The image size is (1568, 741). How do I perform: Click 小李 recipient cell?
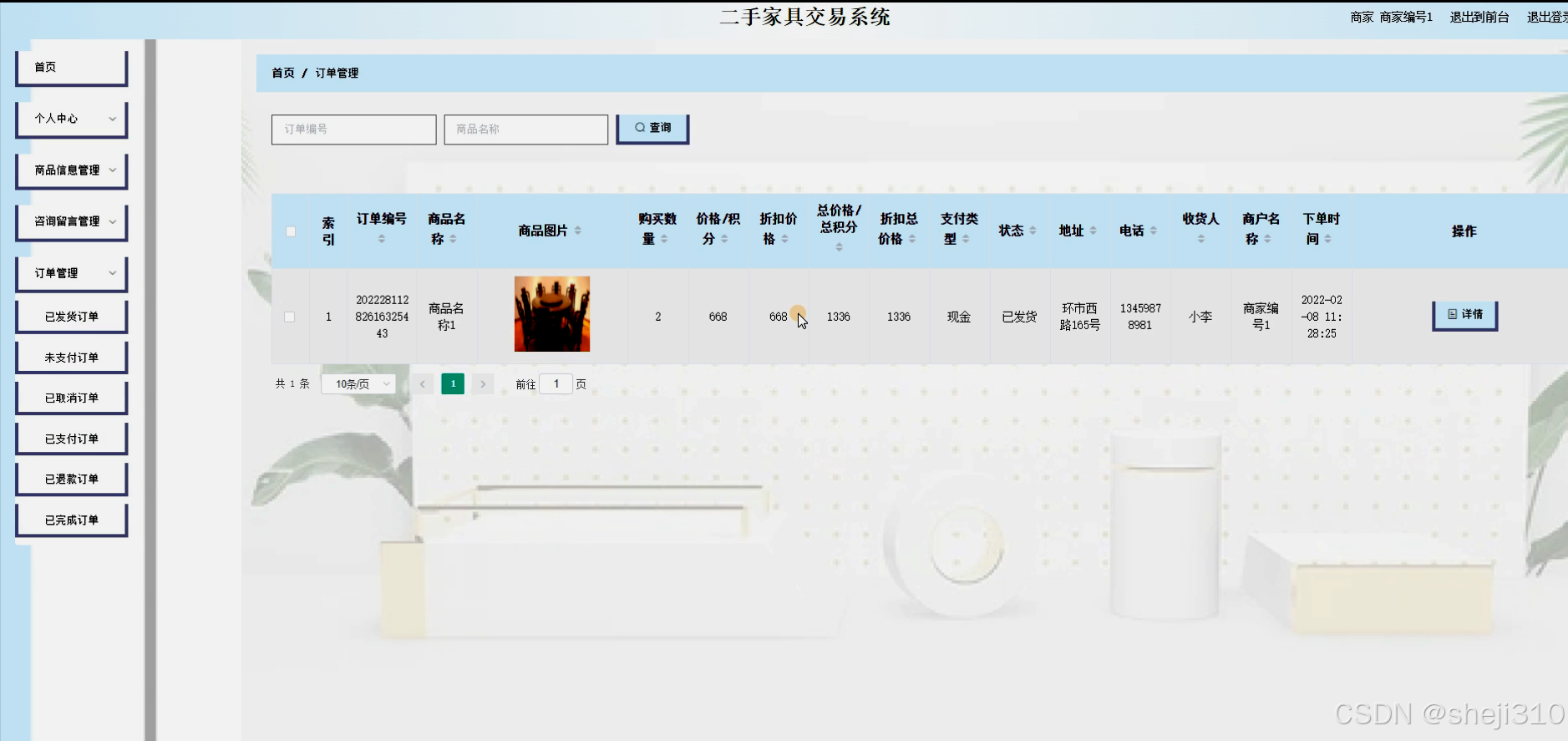(x=1200, y=317)
